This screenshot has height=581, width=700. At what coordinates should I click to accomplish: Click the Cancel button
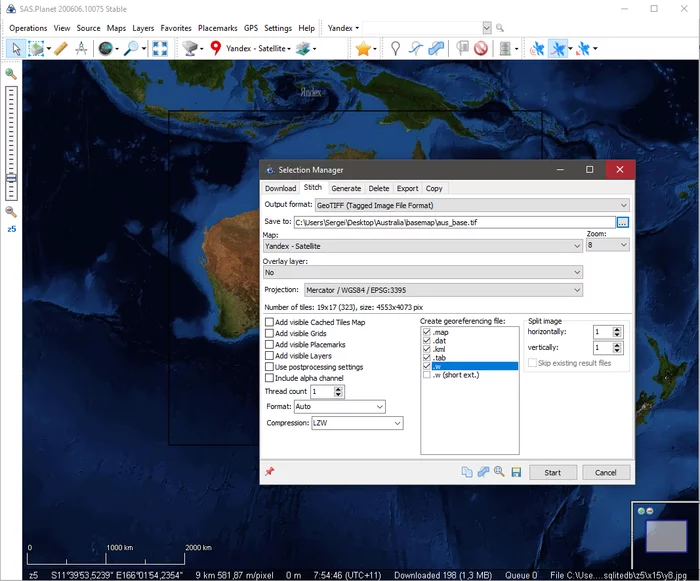point(606,472)
